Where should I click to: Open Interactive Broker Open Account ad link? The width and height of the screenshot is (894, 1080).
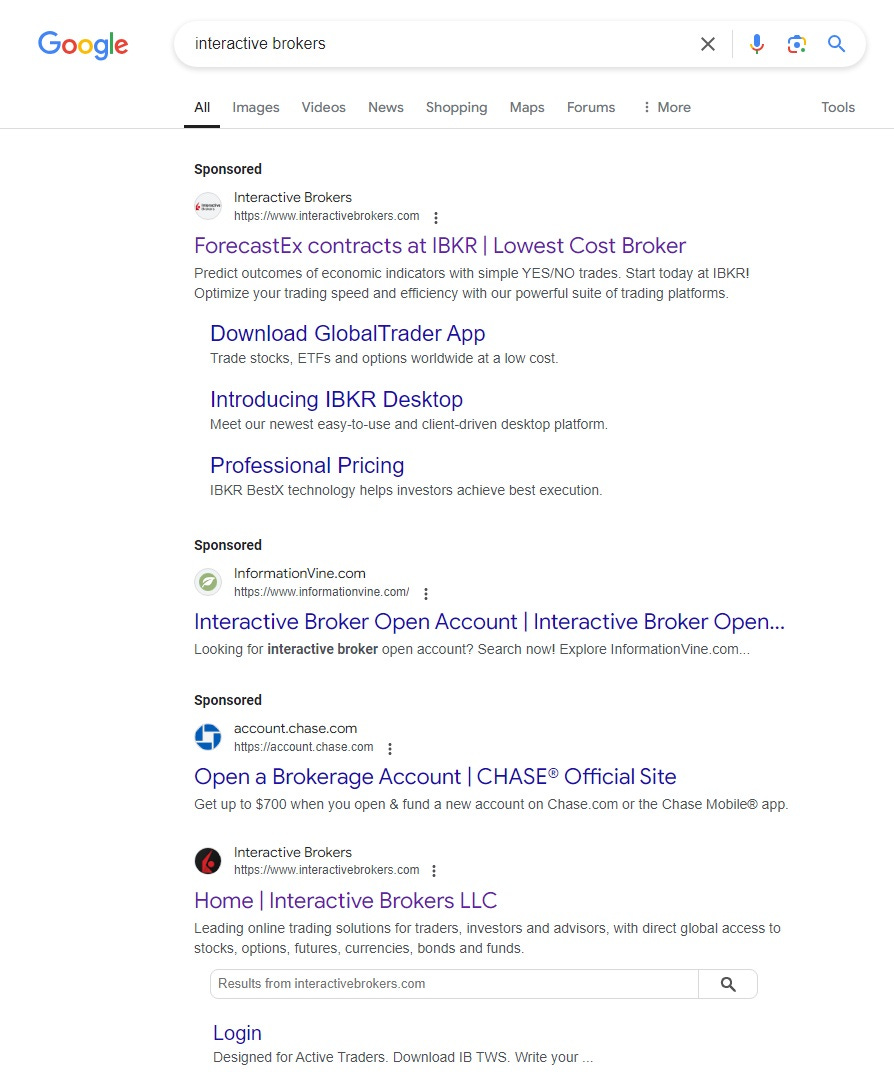(489, 622)
